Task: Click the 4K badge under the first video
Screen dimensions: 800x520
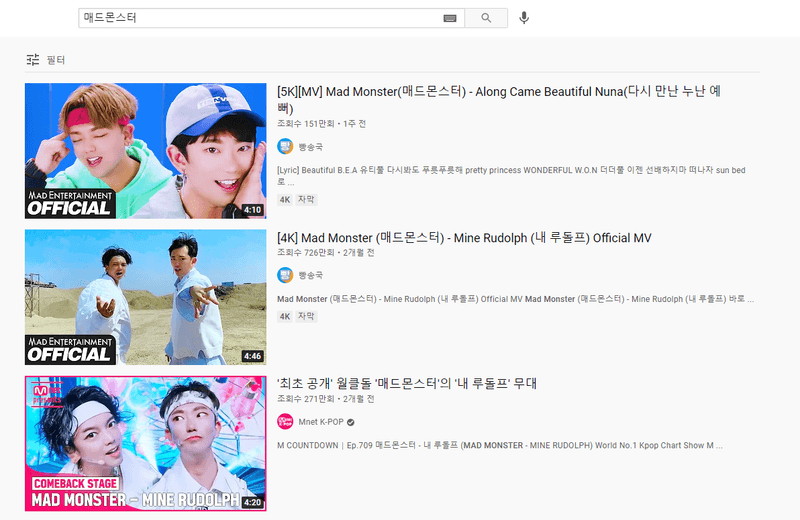Action: (285, 200)
